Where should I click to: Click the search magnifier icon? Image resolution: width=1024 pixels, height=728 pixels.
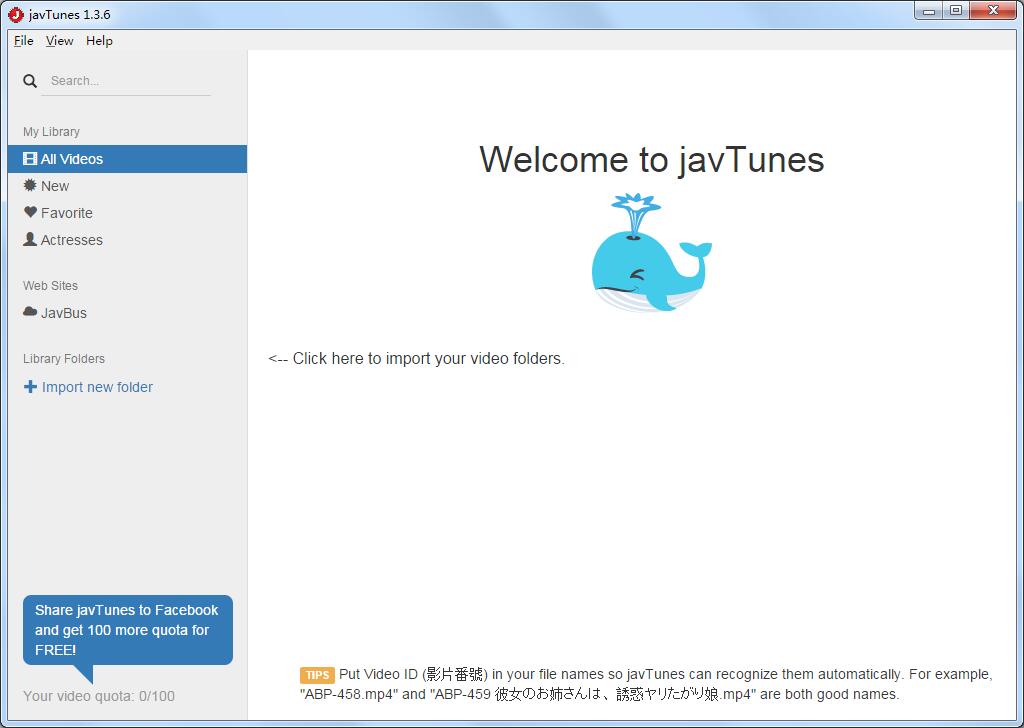point(30,81)
